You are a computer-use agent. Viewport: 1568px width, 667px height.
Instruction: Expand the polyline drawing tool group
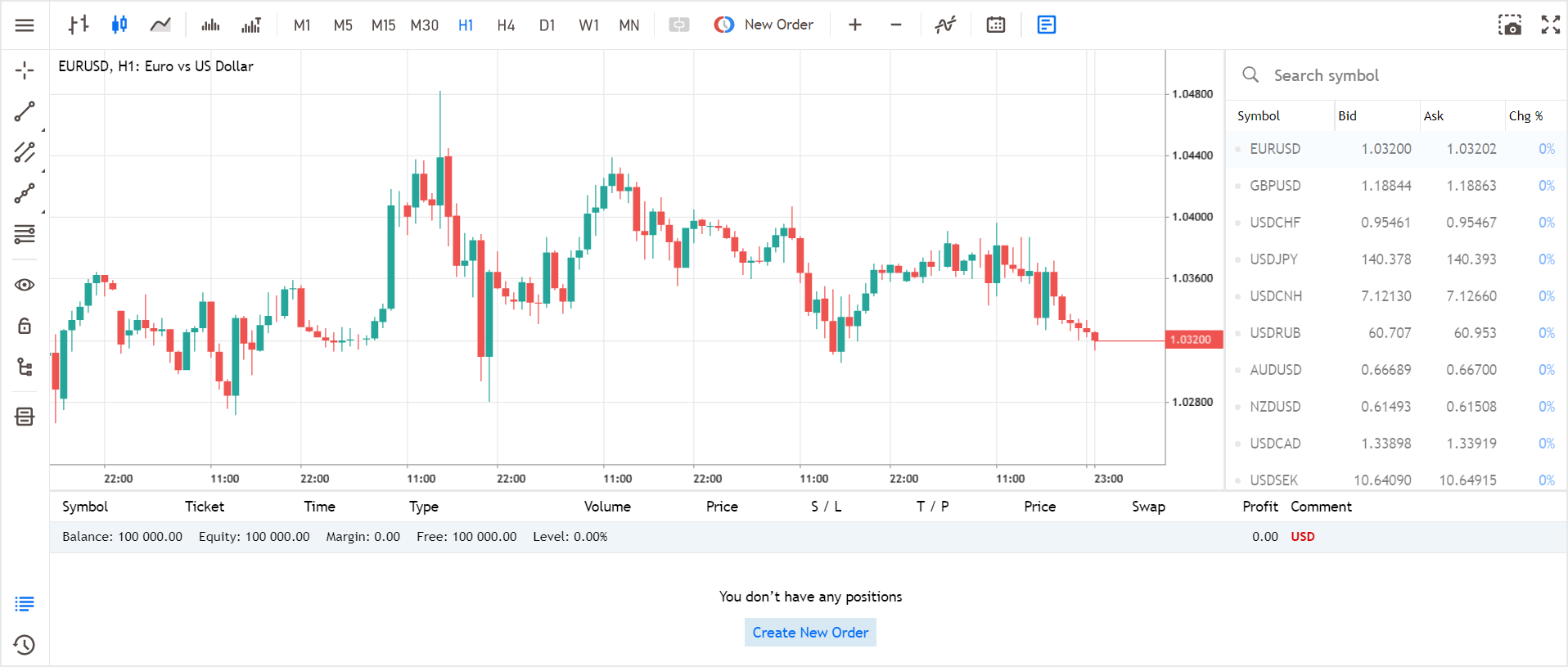click(x=25, y=193)
